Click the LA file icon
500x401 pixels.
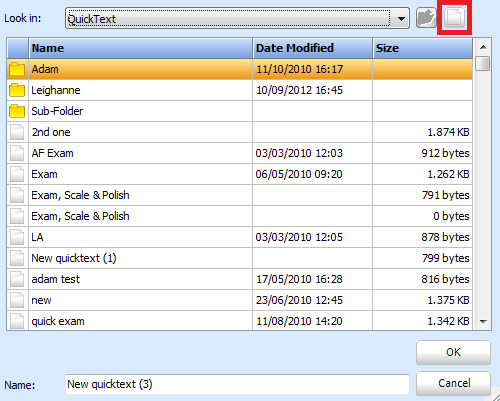pos(17,237)
